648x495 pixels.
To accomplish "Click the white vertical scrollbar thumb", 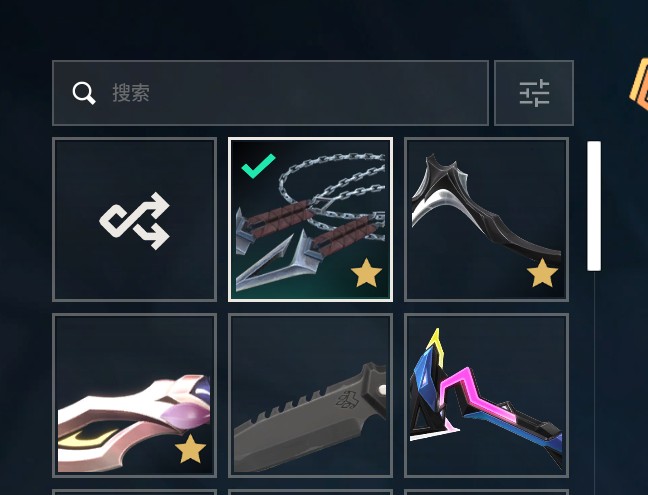I will (594, 206).
